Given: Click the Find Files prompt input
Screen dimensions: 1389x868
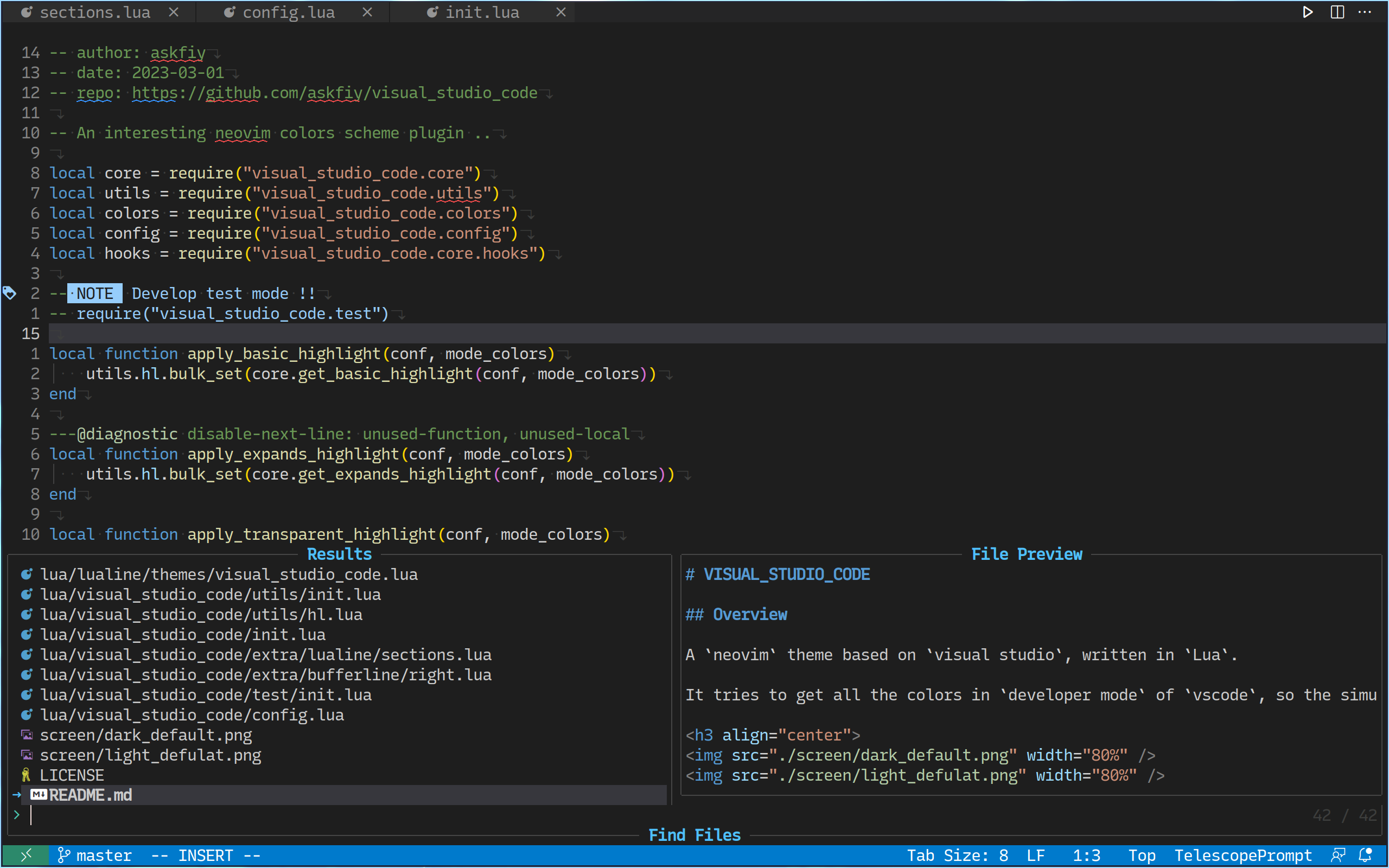Looking at the screenshot, I should pos(345,815).
